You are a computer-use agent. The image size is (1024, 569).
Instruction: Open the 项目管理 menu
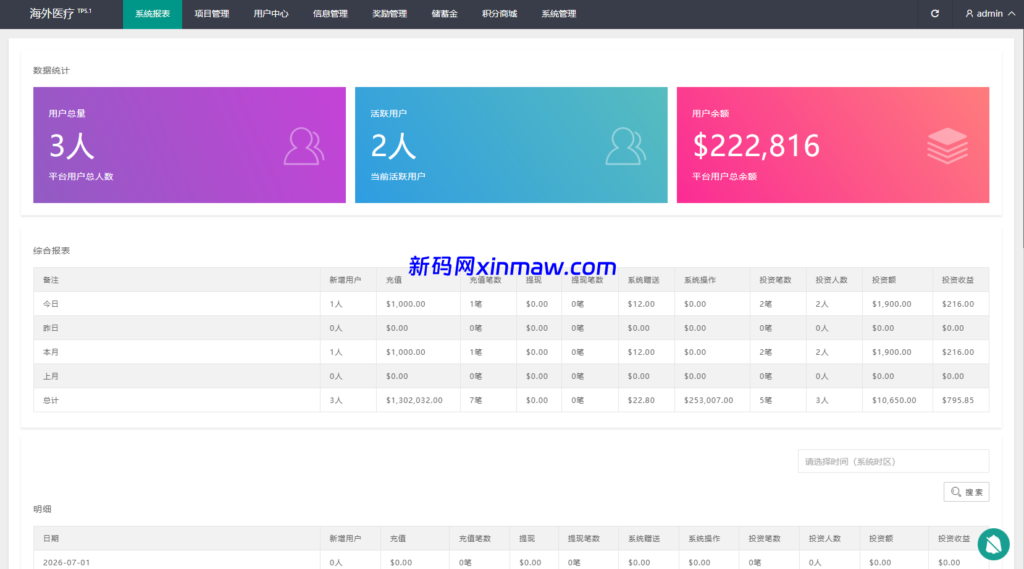212,14
